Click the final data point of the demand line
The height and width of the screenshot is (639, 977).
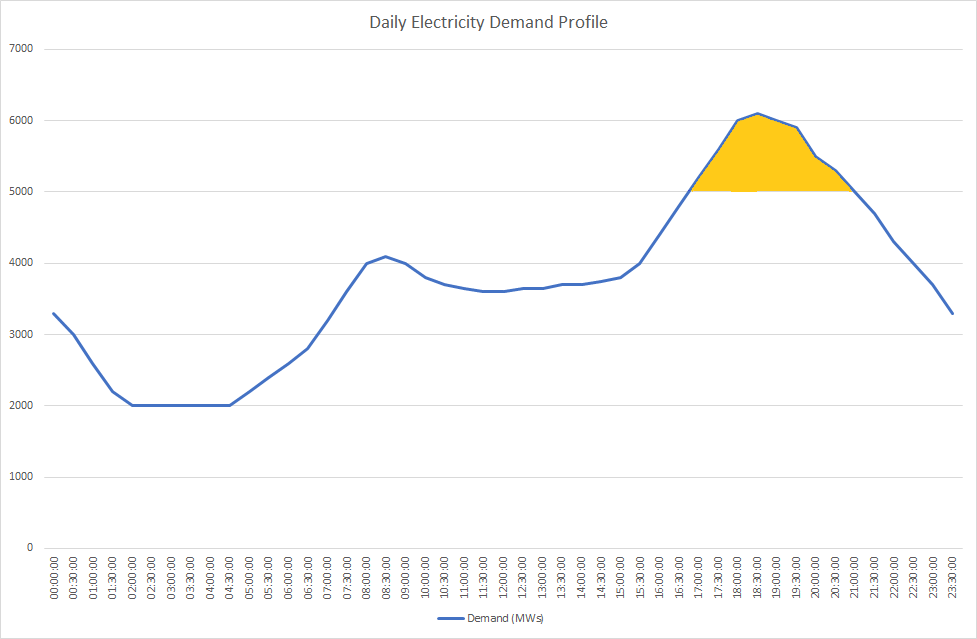tap(952, 313)
